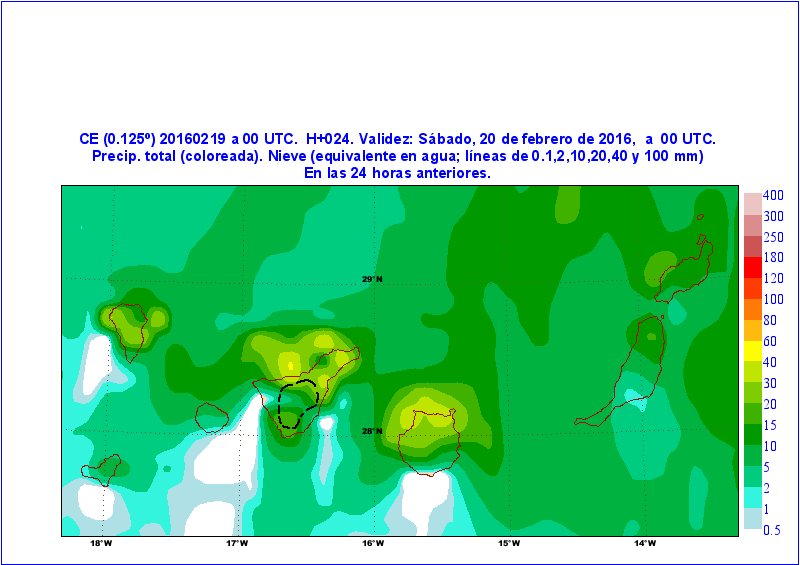This screenshot has width=800, height=565.
Task: Click the 18°W longitude label
Action: pos(101,544)
